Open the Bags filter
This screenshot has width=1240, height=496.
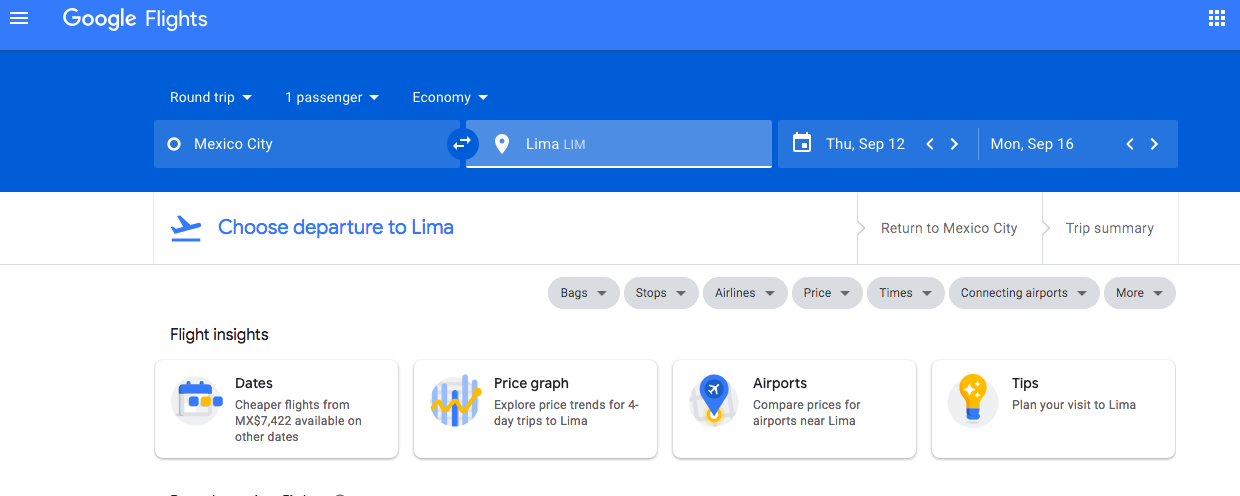(x=584, y=293)
